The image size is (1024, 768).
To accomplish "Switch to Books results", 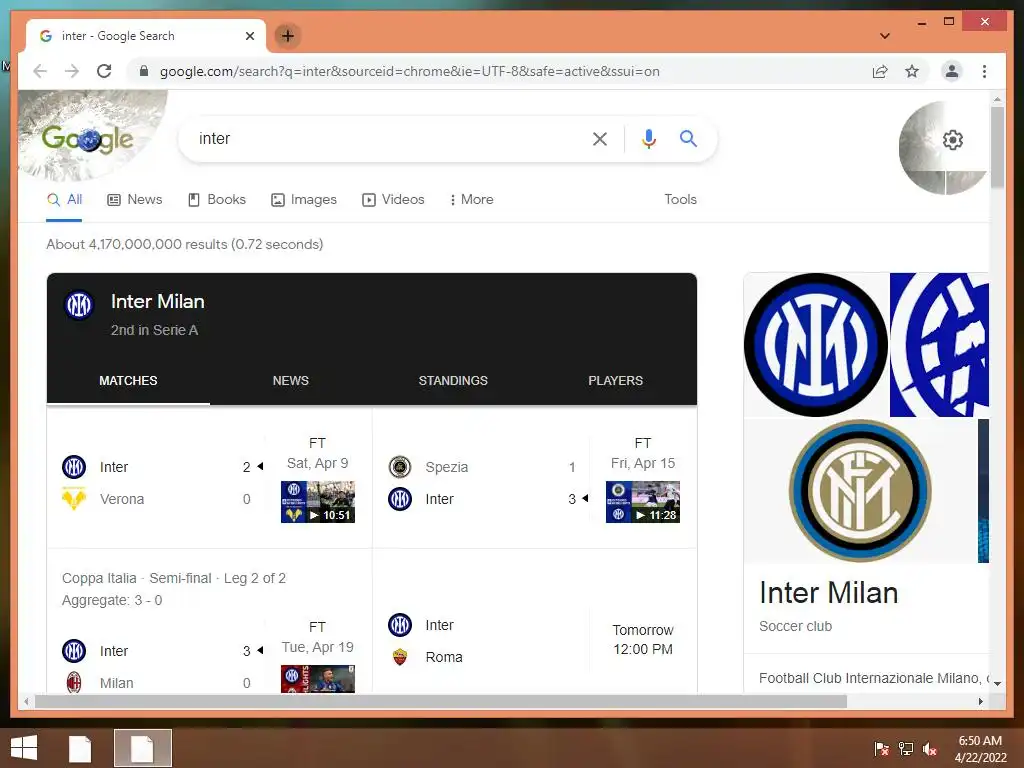I will (217, 200).
